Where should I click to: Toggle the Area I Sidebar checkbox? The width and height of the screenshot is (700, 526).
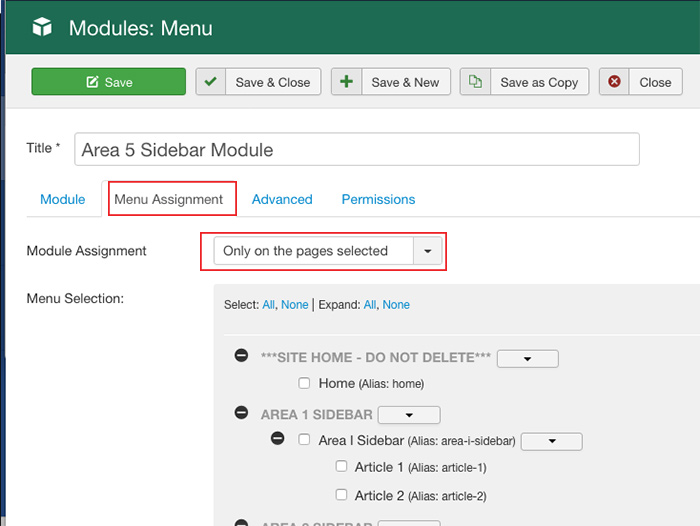305,440
